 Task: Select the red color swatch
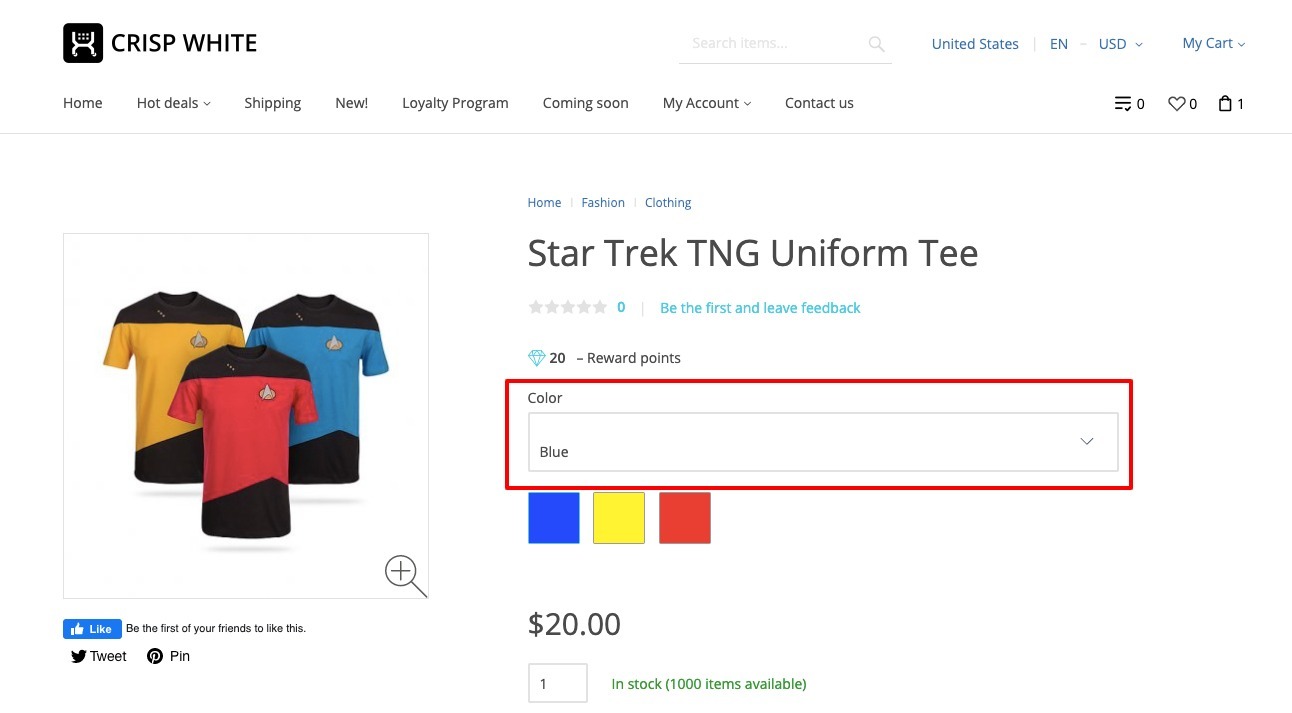click(x=685, y=518)
